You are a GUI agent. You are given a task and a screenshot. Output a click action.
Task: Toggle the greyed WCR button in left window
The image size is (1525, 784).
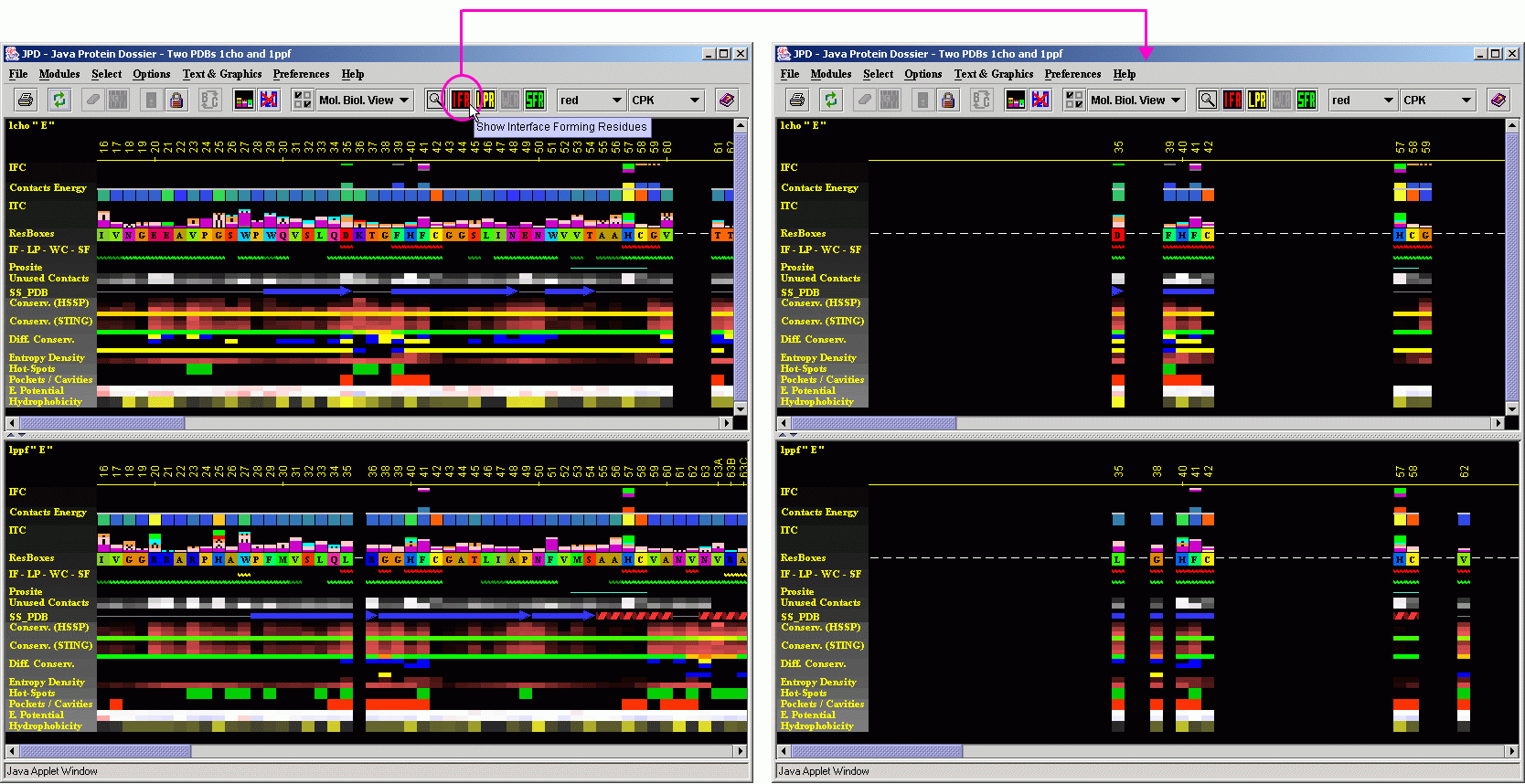pos(510,100)
